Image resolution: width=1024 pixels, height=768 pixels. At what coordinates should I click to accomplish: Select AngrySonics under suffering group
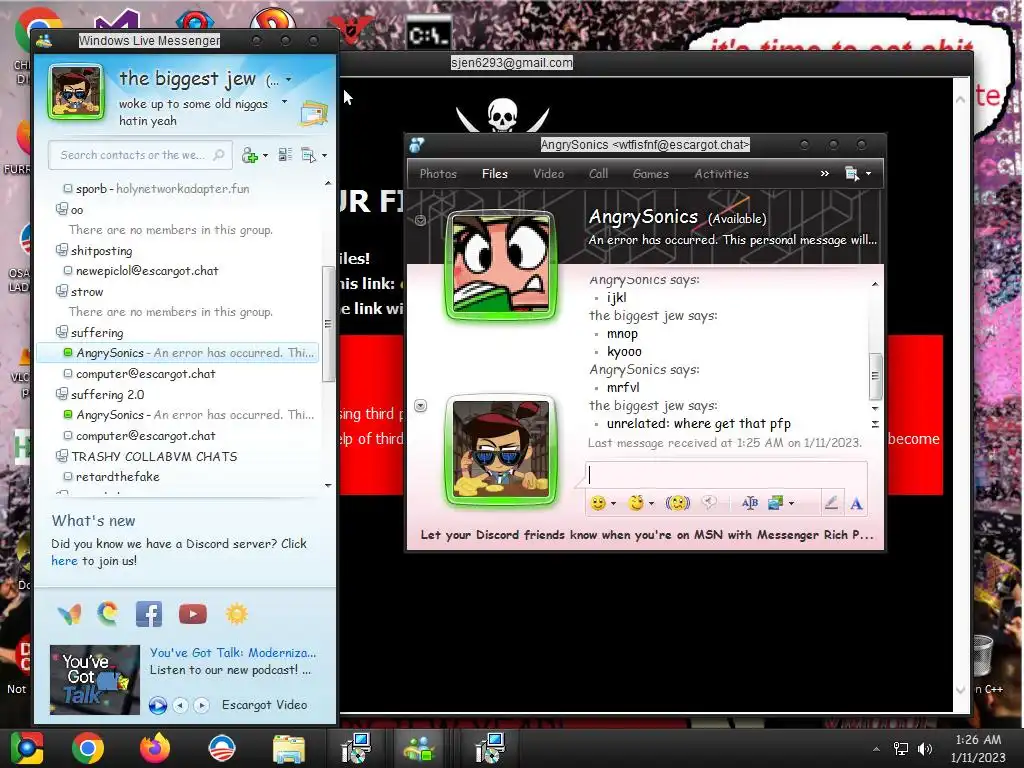pyautogui.click(x=178, y=353)
